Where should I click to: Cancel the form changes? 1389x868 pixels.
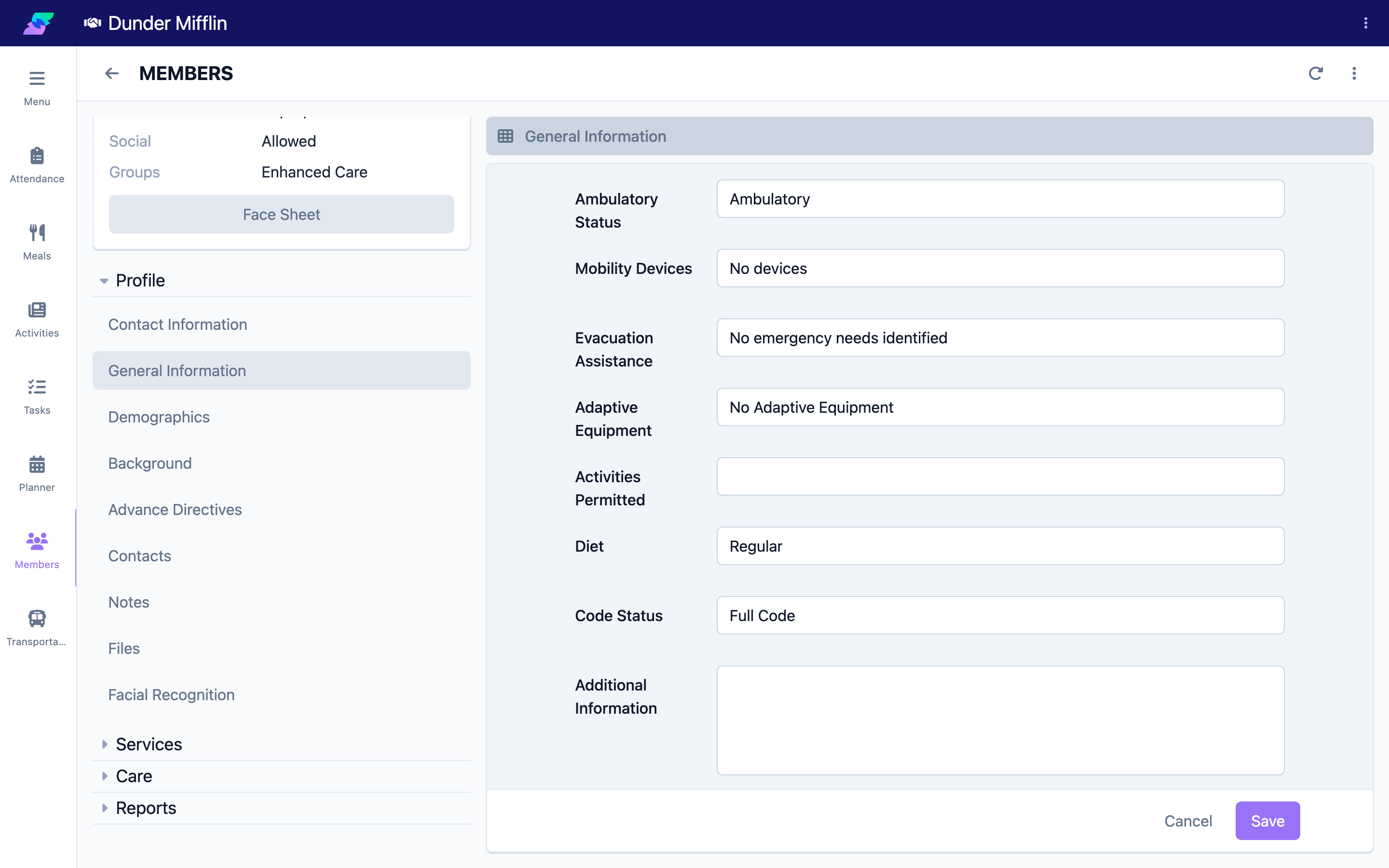1188,821
